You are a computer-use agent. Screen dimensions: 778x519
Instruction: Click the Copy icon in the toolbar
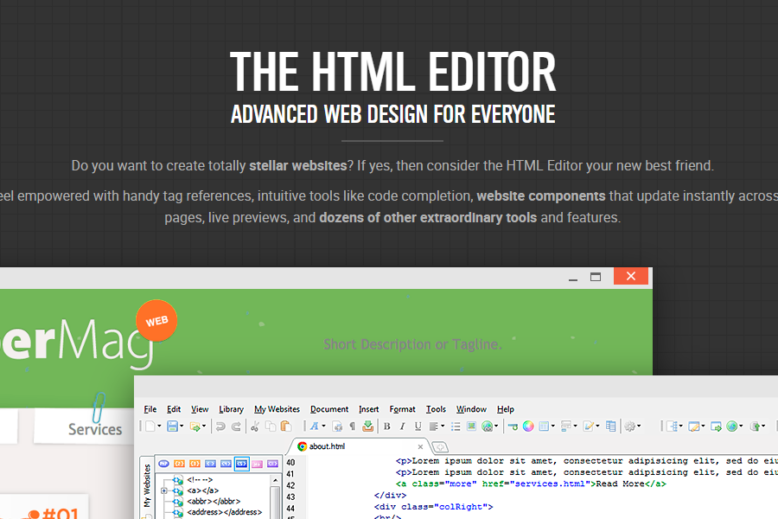[270, 426]
